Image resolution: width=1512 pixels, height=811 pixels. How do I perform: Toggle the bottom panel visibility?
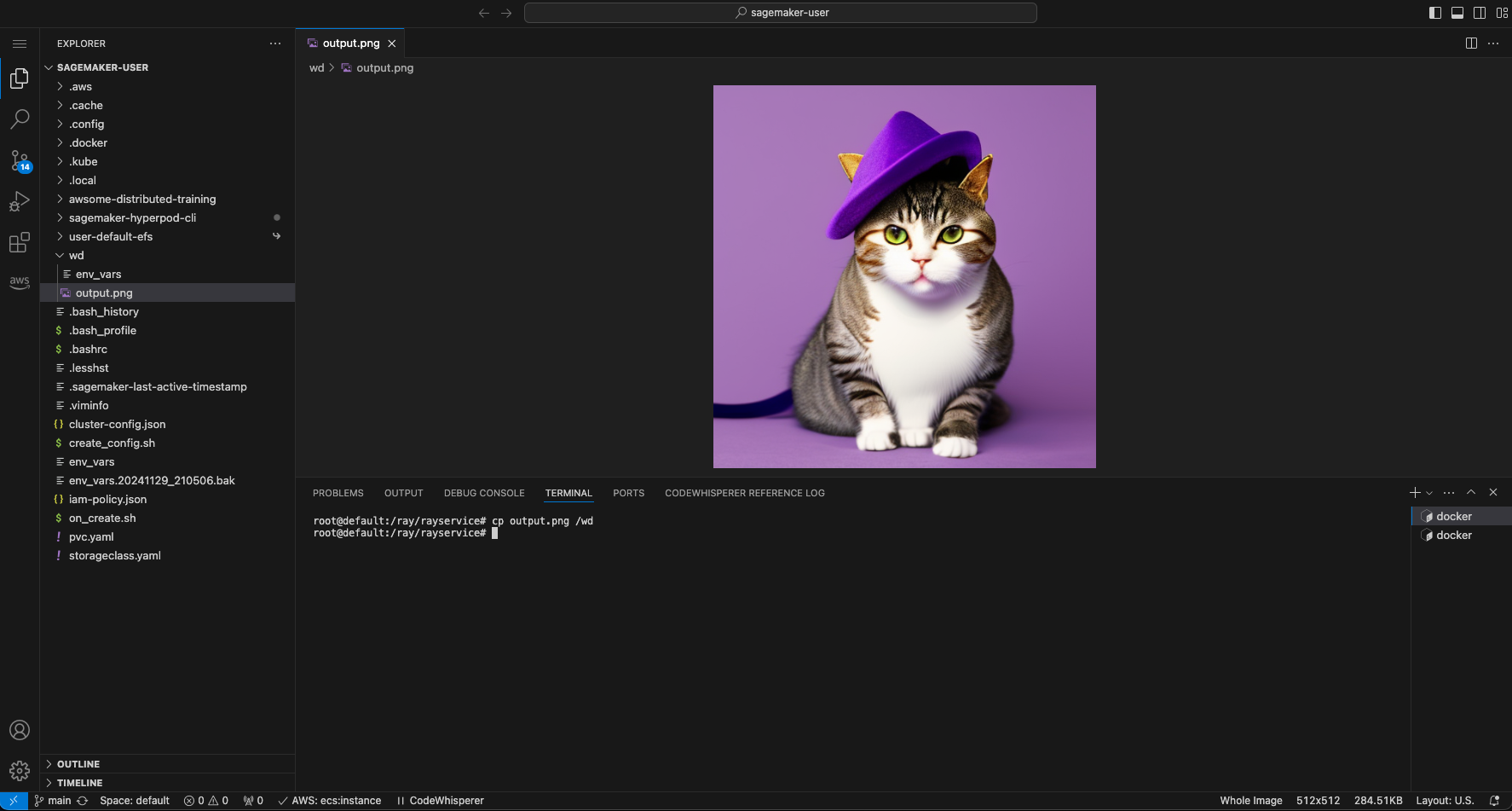coord(1457,13)
